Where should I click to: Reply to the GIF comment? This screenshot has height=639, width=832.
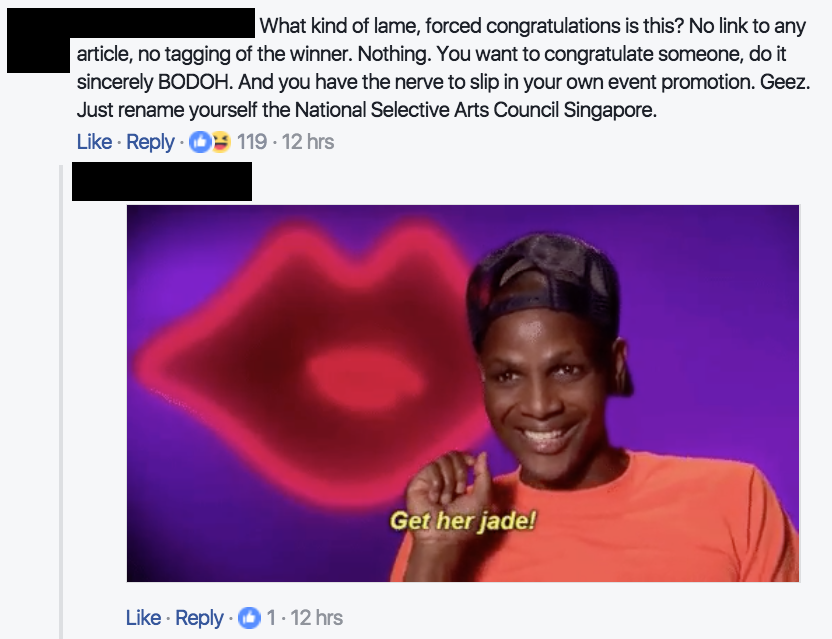click(200, 617)
